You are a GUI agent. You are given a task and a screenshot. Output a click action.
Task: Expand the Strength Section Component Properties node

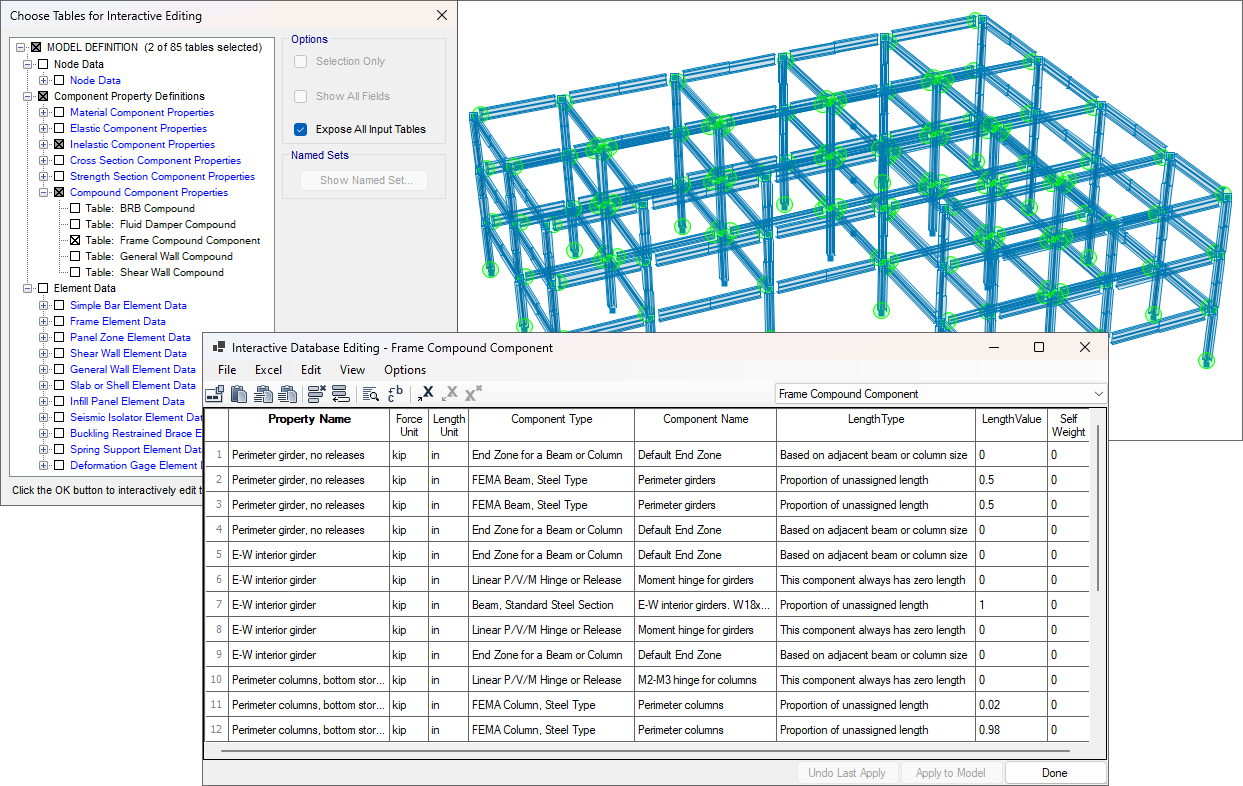point(44,176)
